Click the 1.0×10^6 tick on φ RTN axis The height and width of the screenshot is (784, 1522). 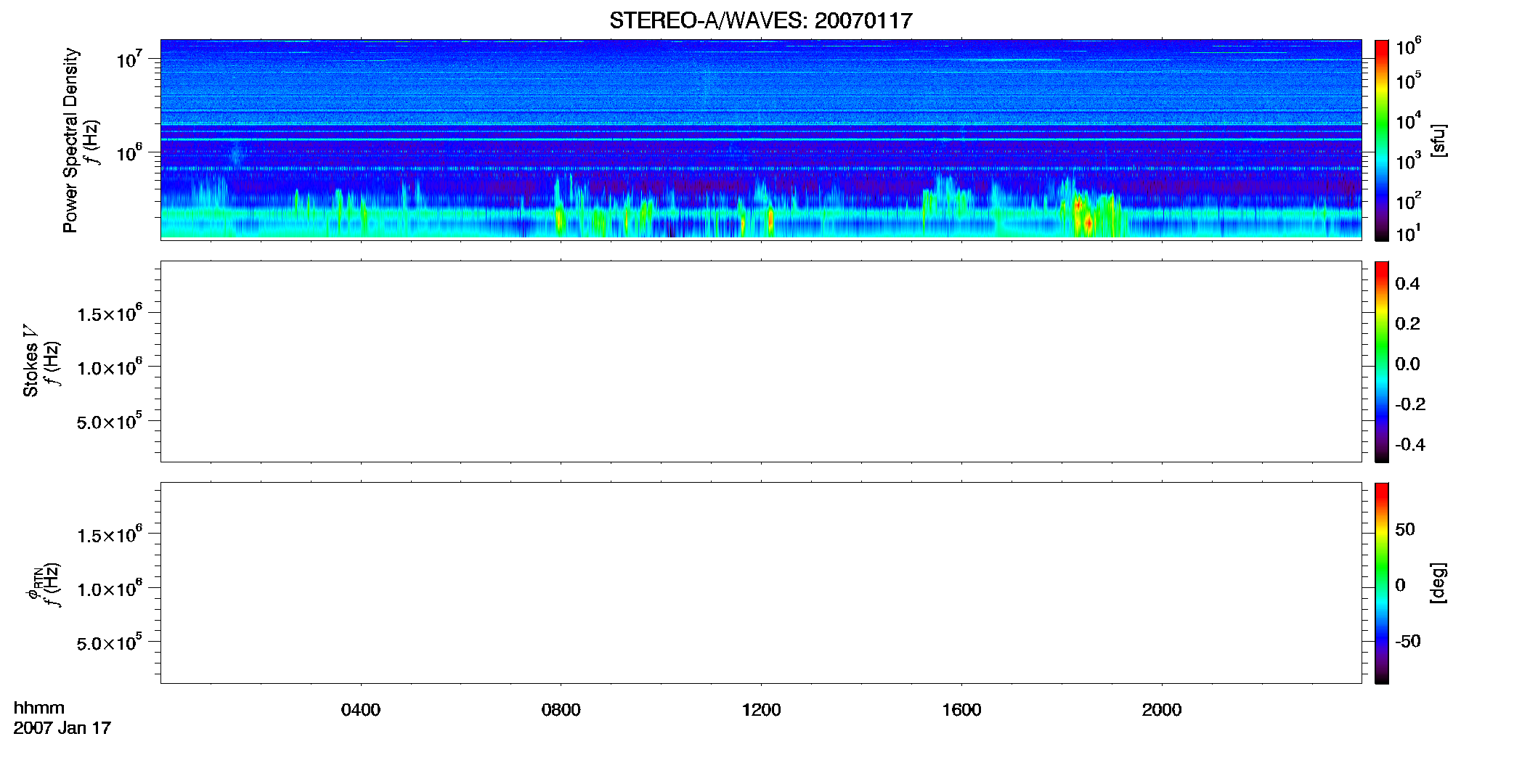[110, 588]
